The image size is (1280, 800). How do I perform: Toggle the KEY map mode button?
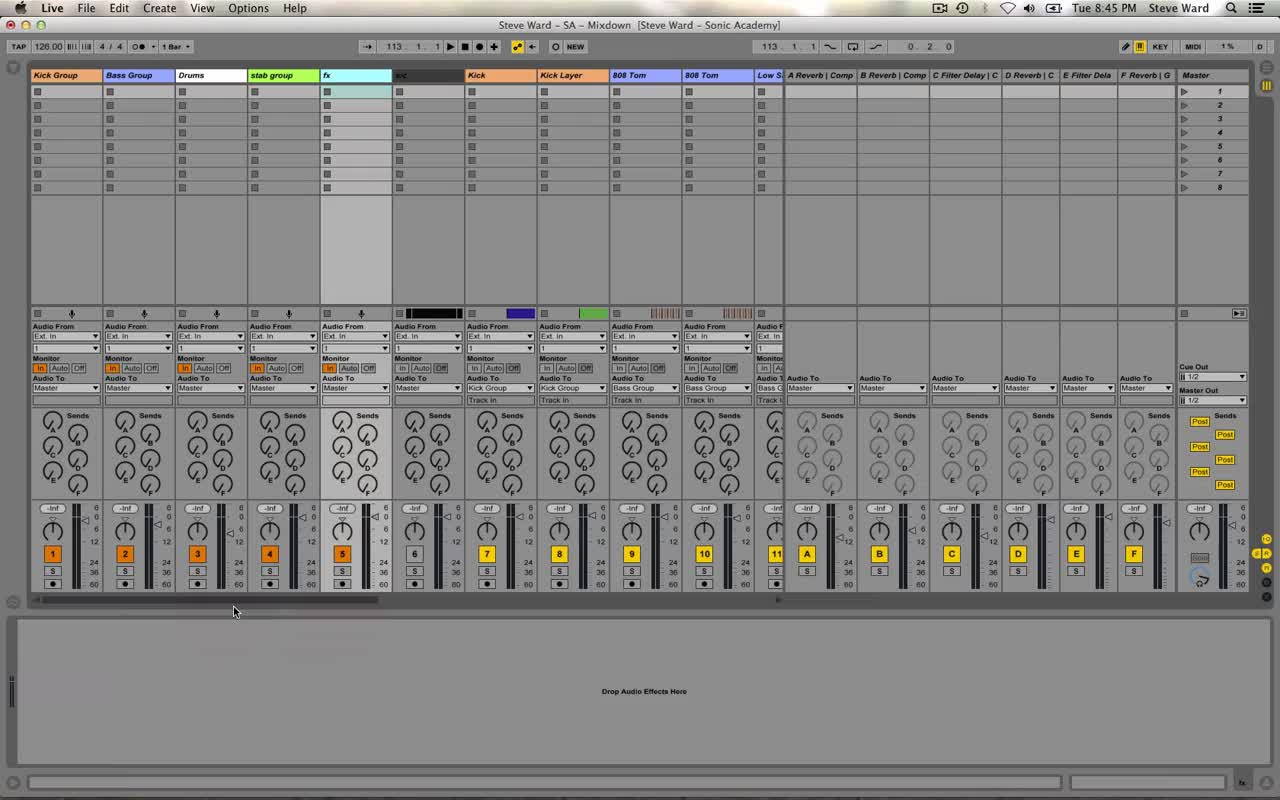(x=1159, y=47)
